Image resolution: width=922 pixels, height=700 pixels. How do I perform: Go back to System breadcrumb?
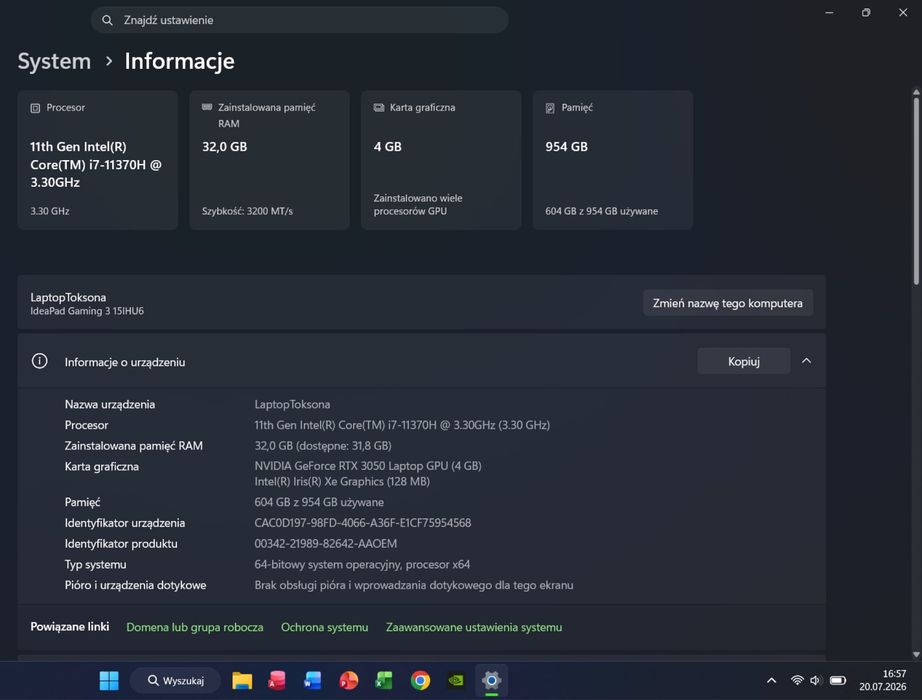(x=54, y=61)
